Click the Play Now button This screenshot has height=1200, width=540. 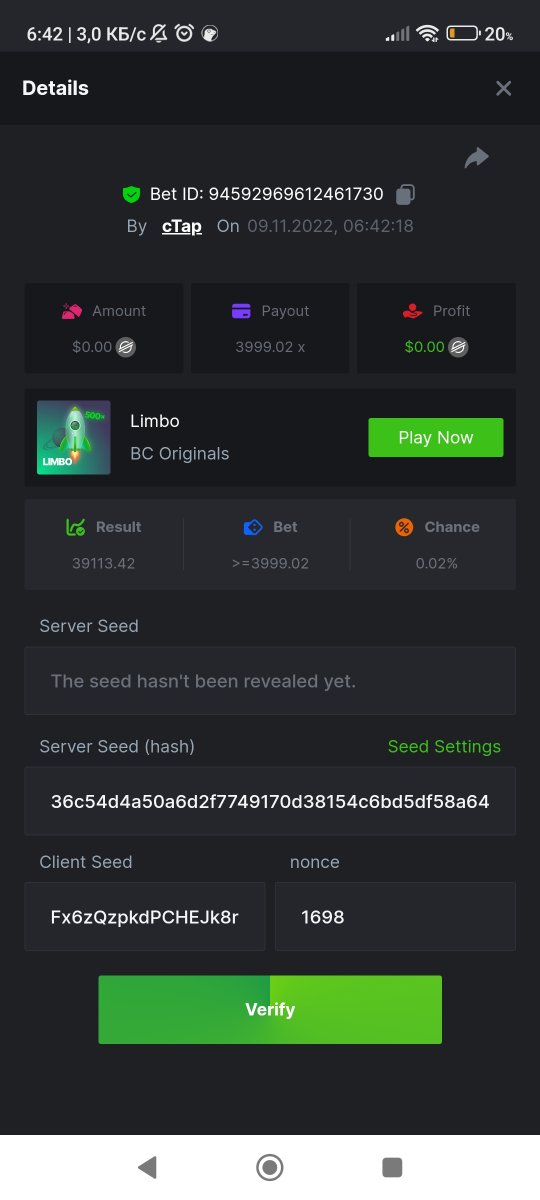click(x=436, y=437)
